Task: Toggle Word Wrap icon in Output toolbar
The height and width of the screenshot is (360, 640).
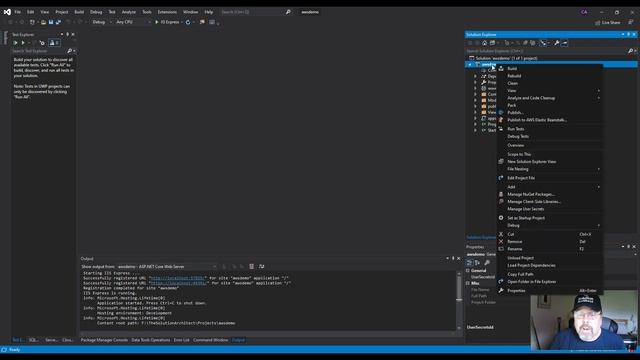Action: pyautogui.click(x=261, y=267)
